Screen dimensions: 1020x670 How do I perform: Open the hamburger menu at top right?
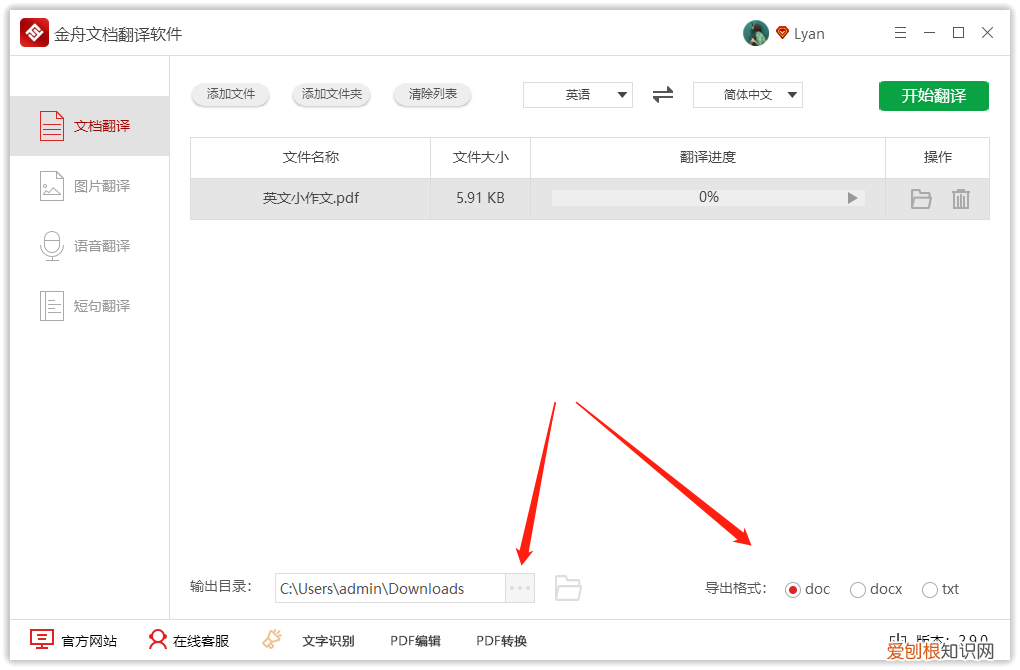pyautogui.click(x=899, y=32)
